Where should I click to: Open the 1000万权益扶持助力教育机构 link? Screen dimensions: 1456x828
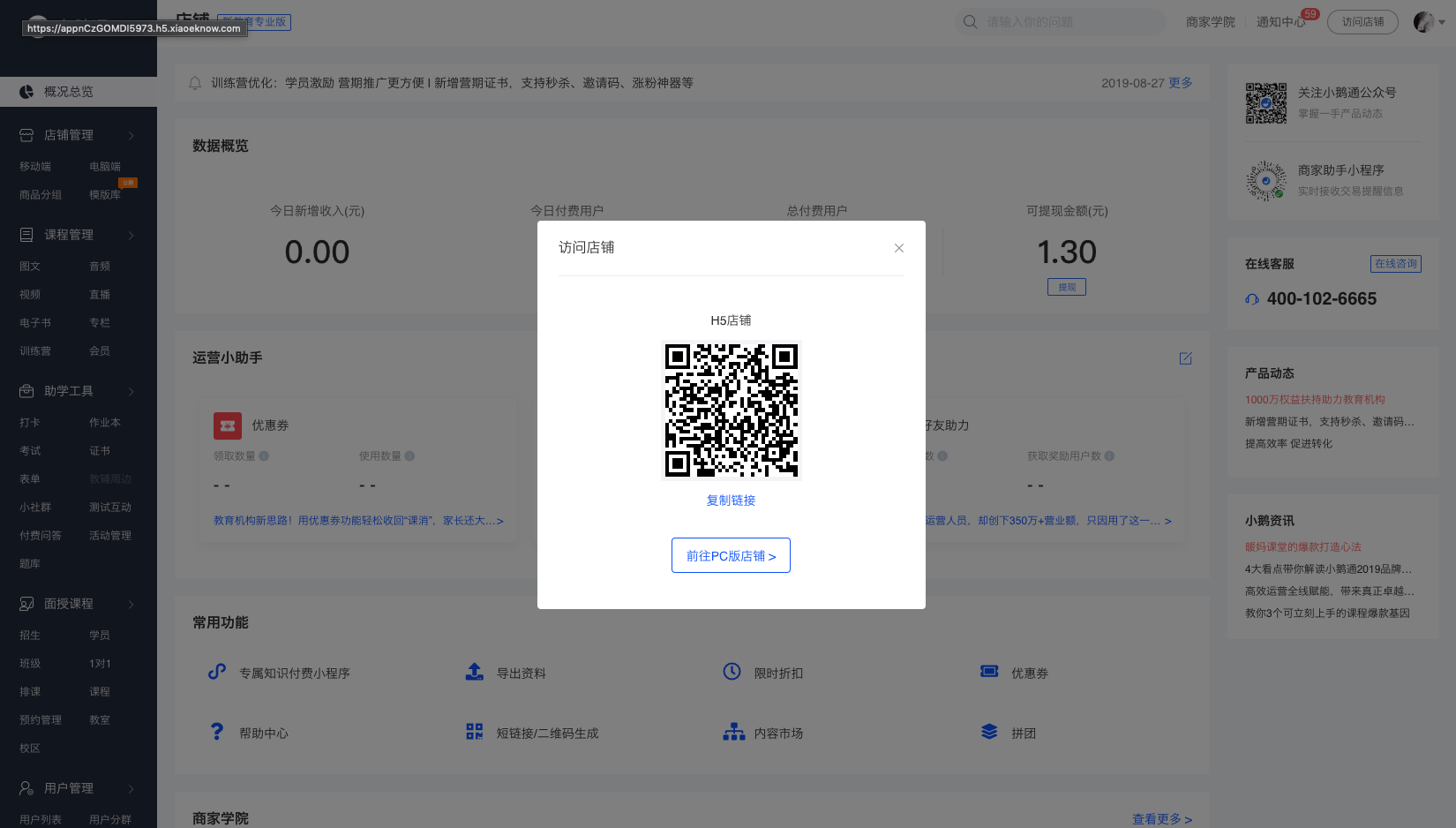1315,400
